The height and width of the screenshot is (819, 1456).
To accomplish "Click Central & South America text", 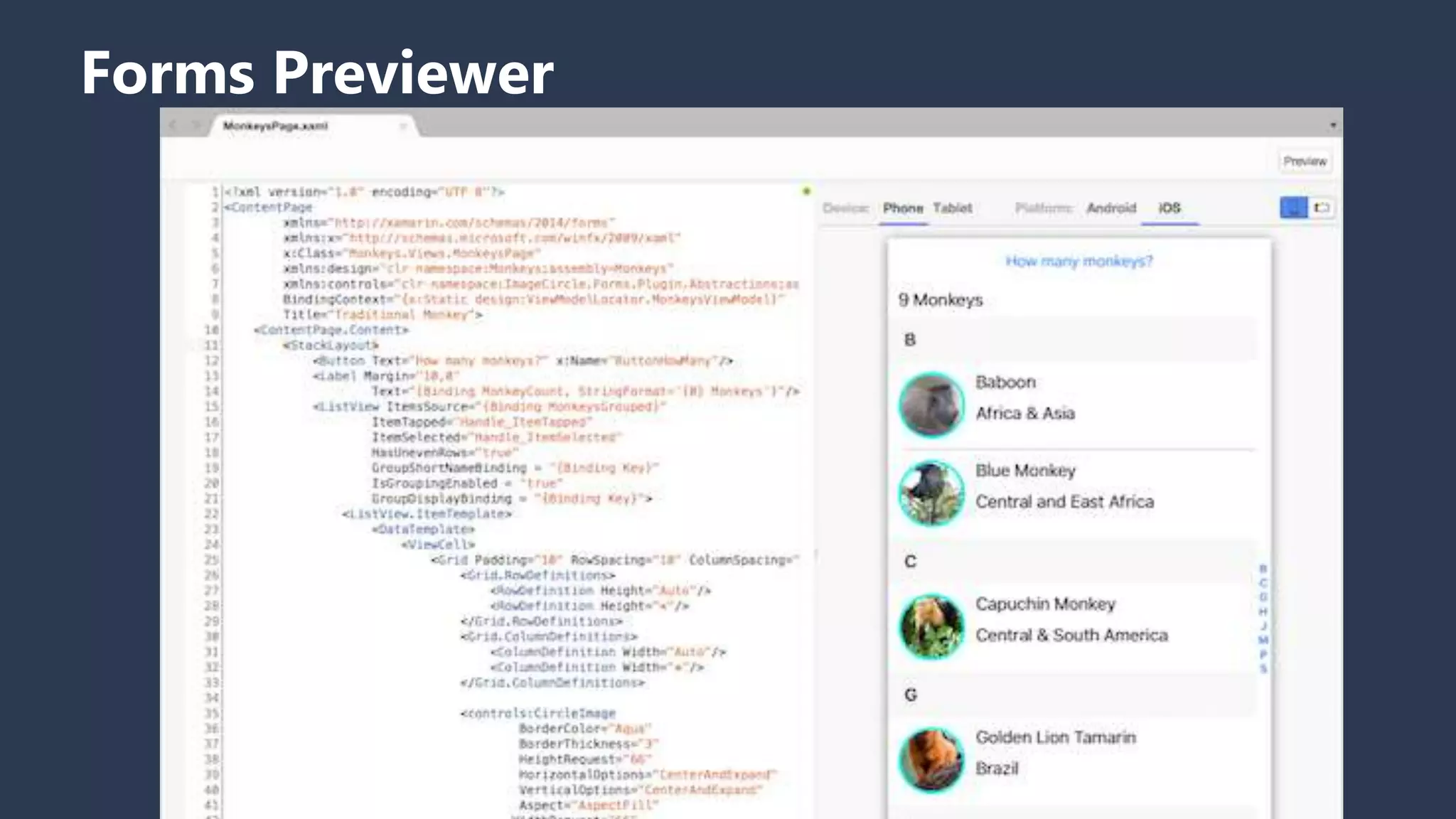I will click(x=1071, y=636).
